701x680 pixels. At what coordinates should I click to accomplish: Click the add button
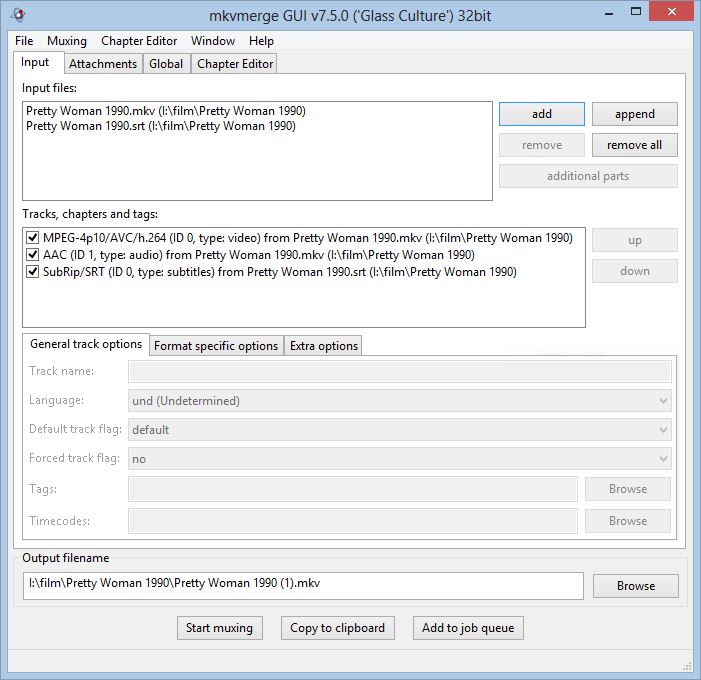coord(542,114)
